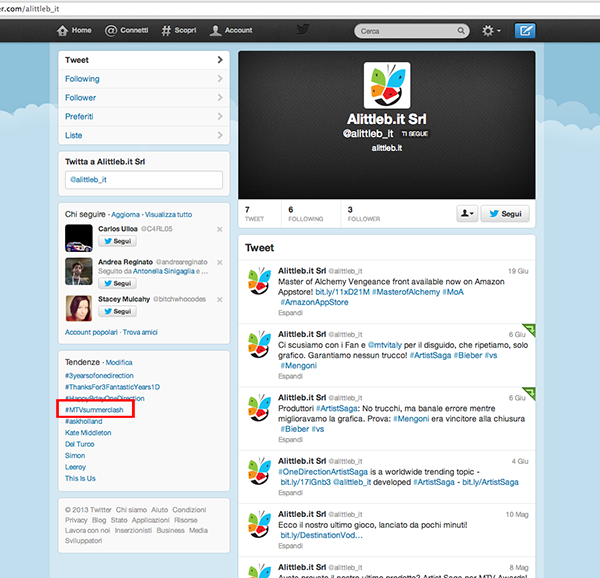Follow Carlos Ulloa with Segui button
600x578 pixels.
[117, 241]
